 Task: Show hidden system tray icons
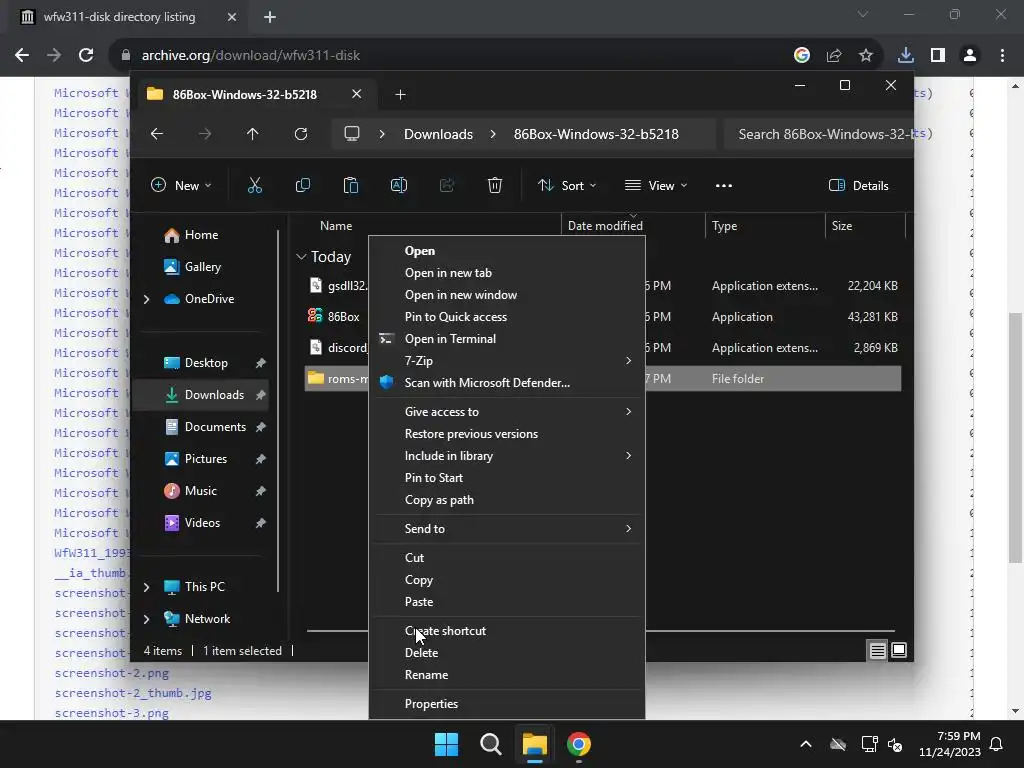pyautogui.click(x=806, y=744)
